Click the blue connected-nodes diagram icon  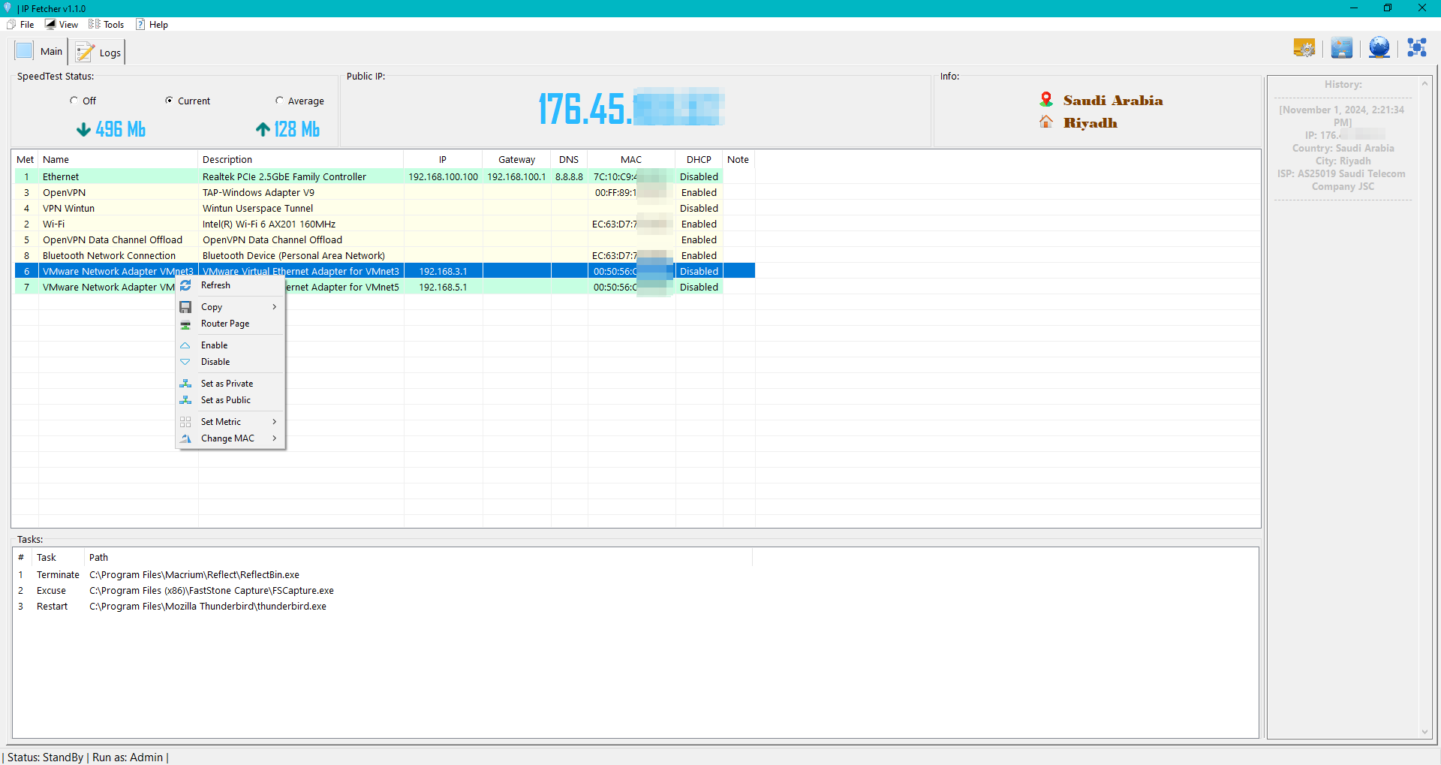[1417, 48]
